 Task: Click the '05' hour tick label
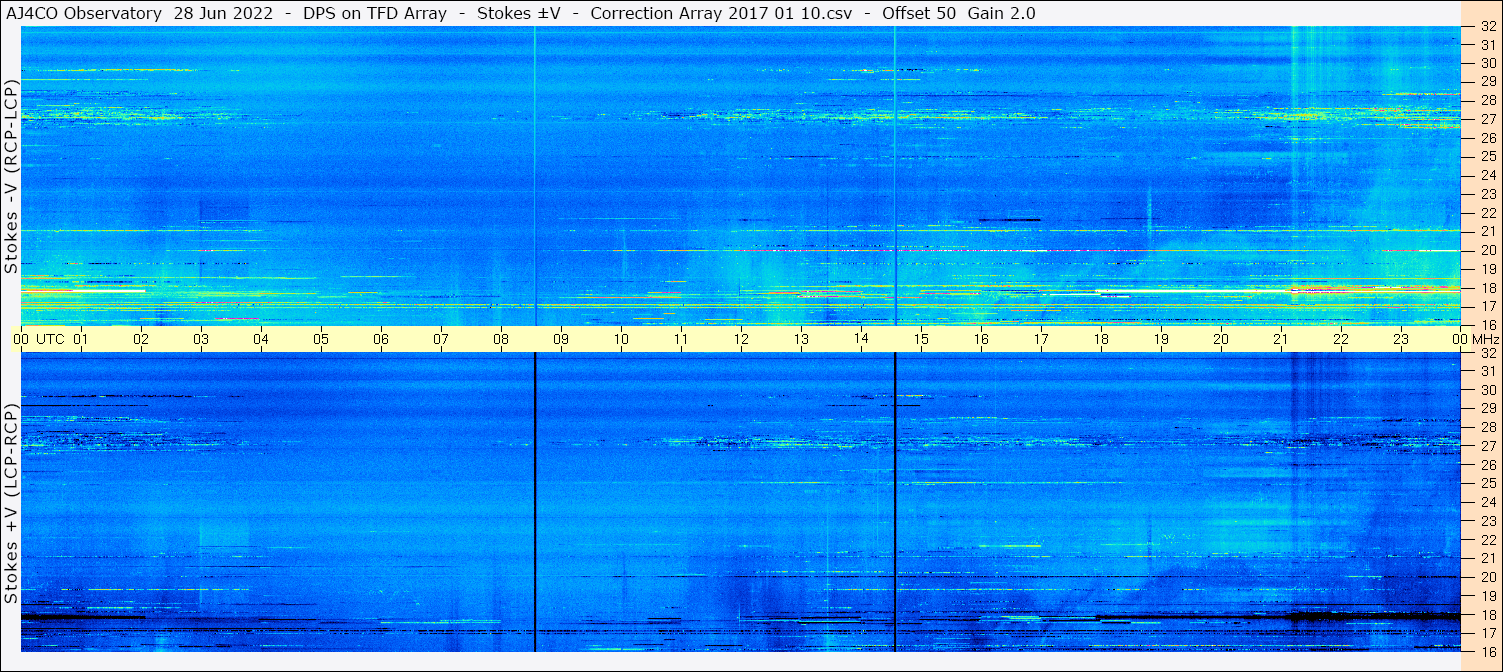[321, 339]
